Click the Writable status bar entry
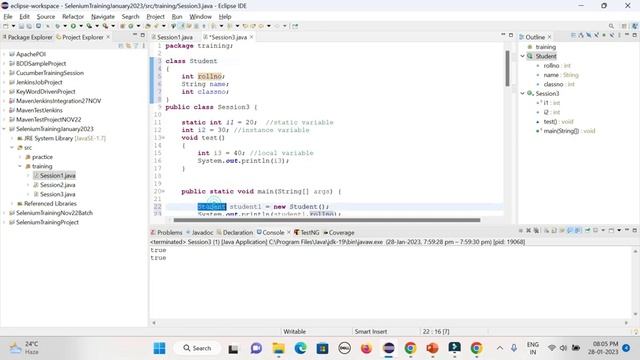Viewport: 640px width, 360px height. (x=294, y=331)
